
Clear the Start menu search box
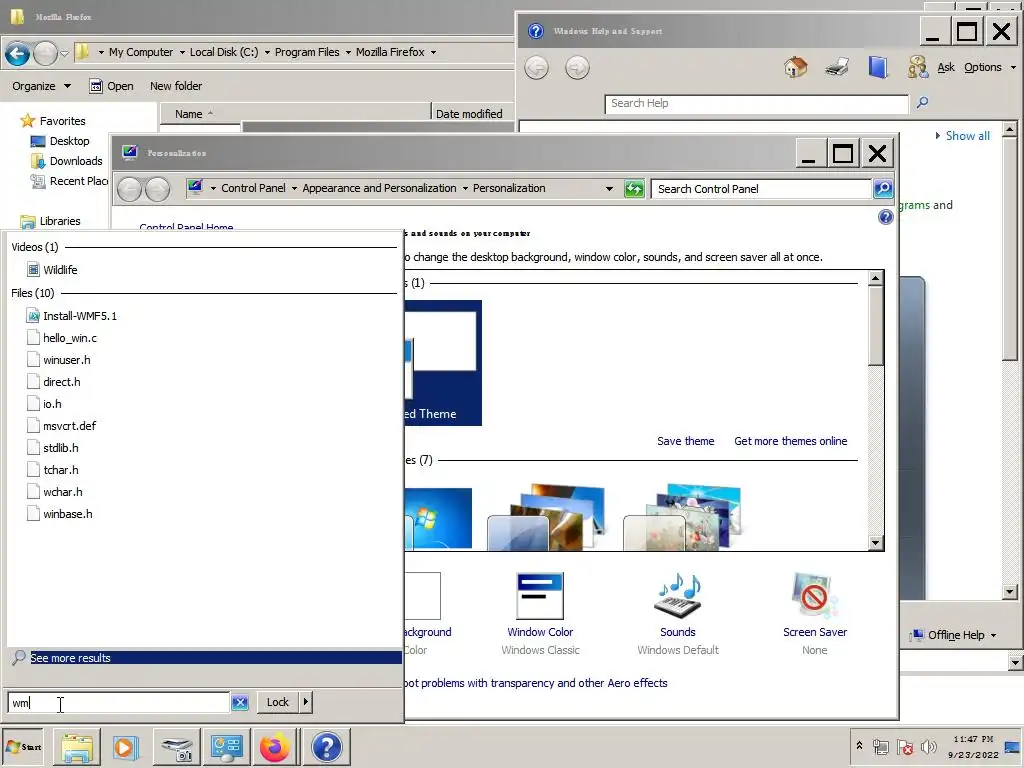click(x=240, y=703)
